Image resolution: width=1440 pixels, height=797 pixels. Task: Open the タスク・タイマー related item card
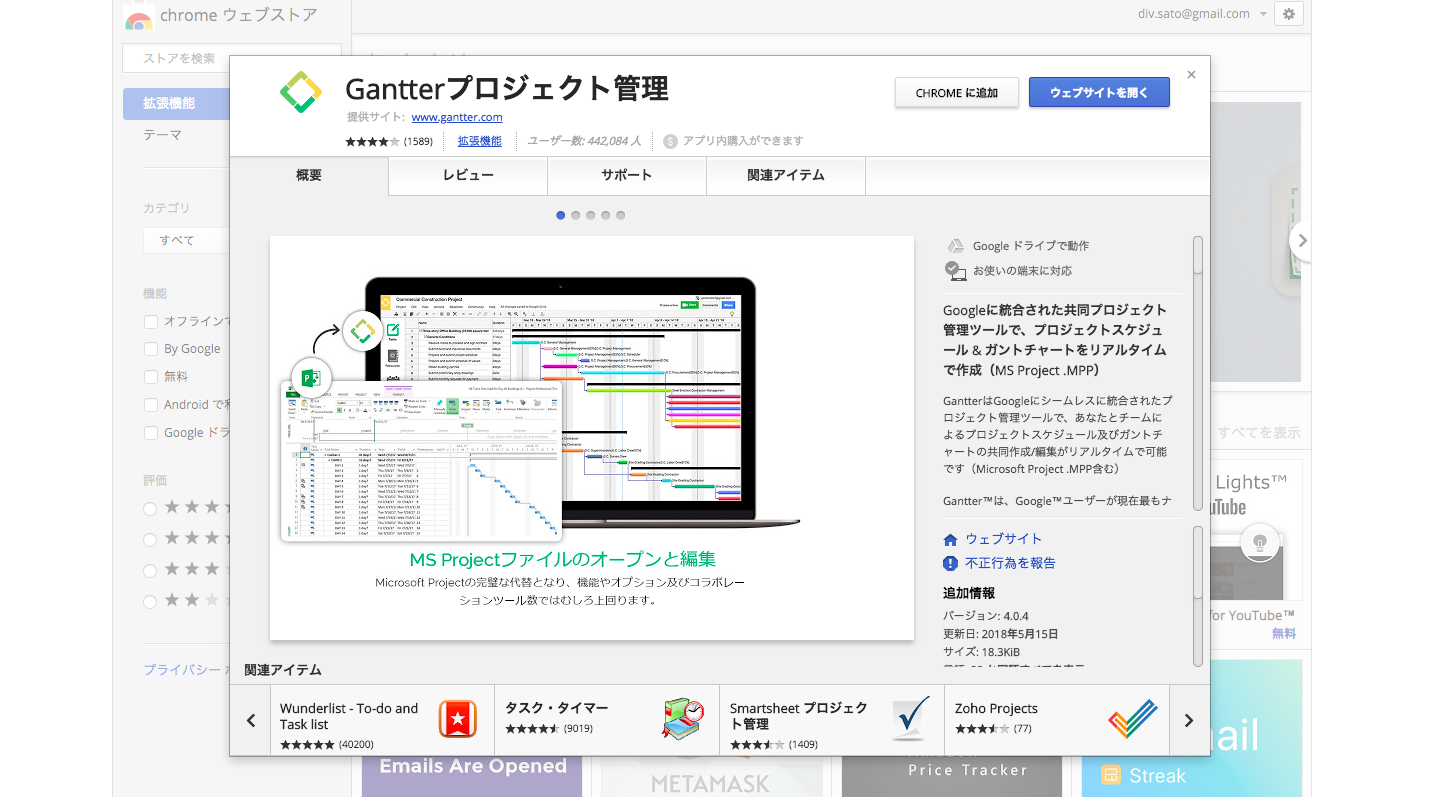[607, 720]
